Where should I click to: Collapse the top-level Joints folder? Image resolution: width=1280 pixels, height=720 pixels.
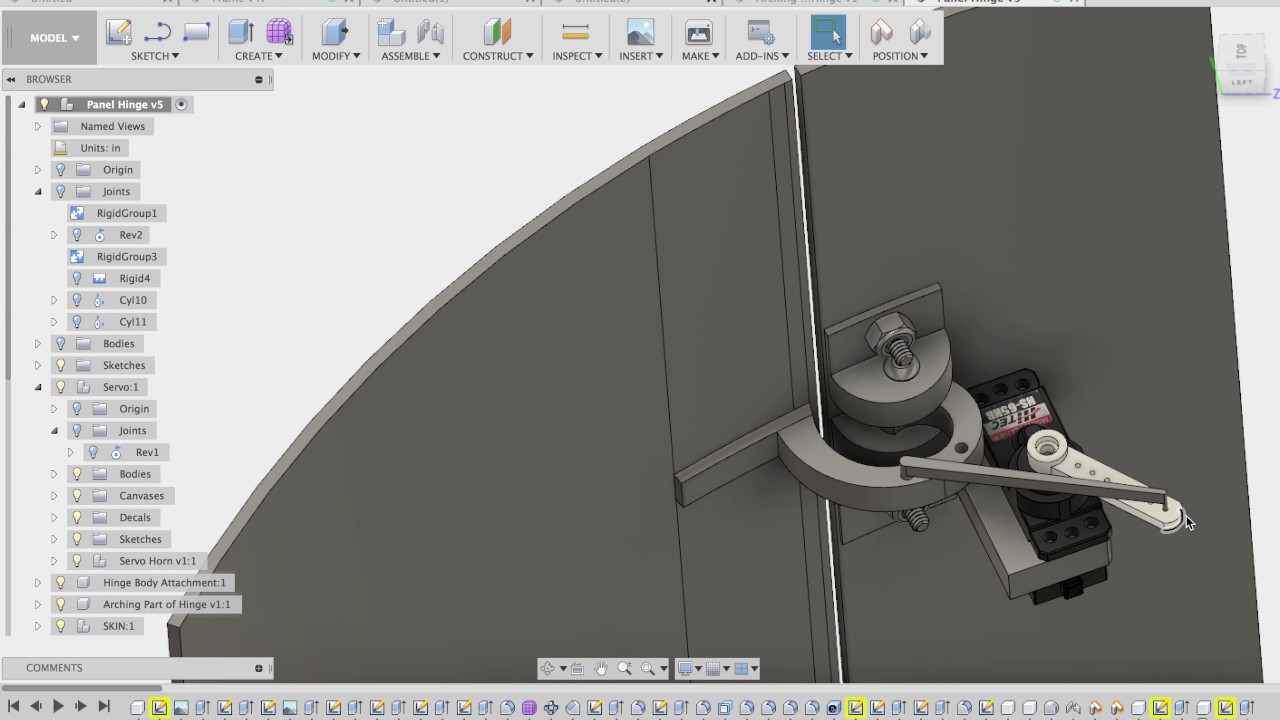(38, 191)
